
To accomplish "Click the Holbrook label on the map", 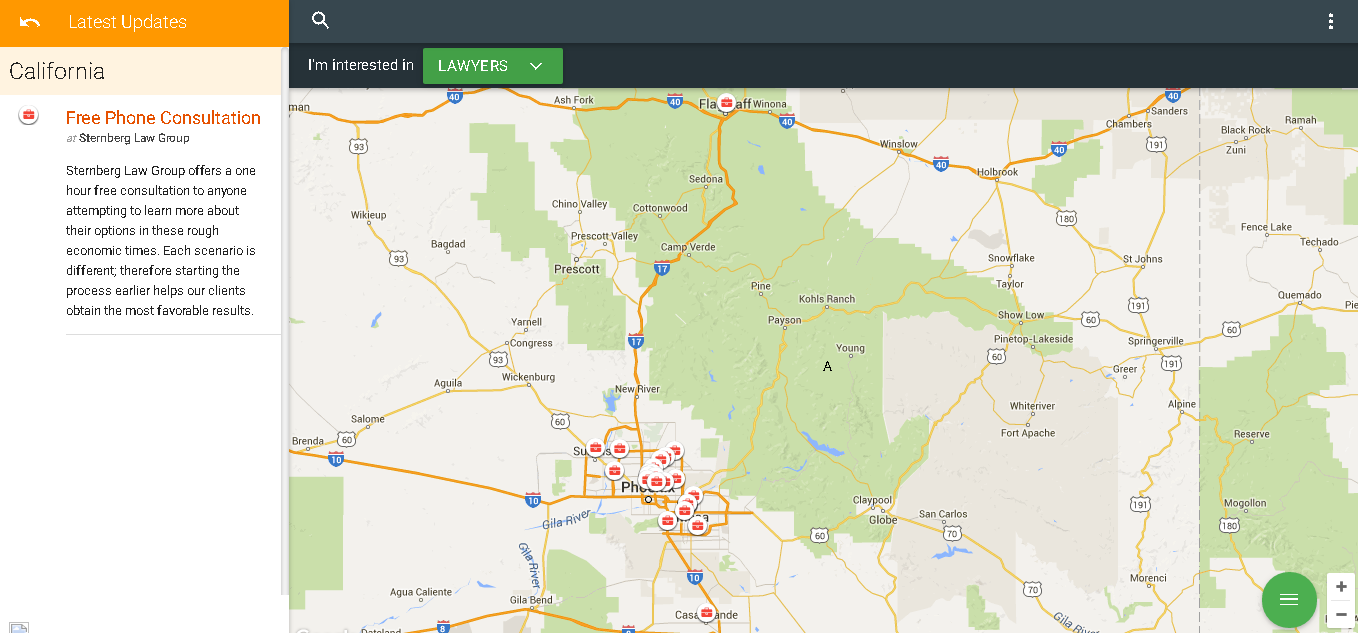I will [998, 172].
